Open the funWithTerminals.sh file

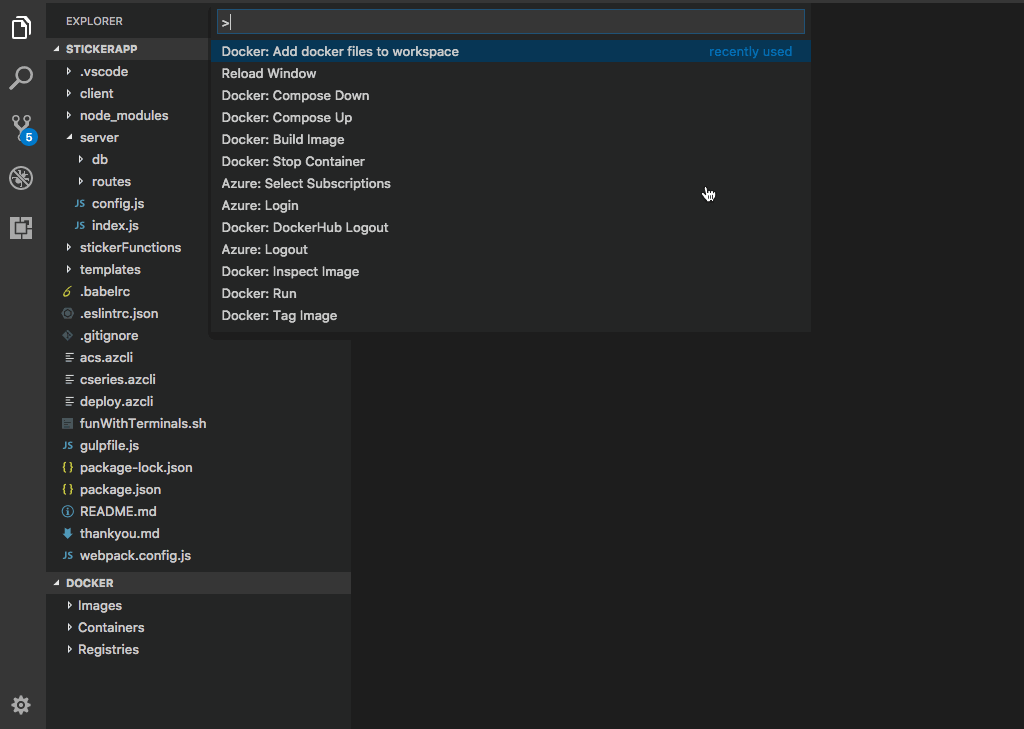tap(143, 424)
